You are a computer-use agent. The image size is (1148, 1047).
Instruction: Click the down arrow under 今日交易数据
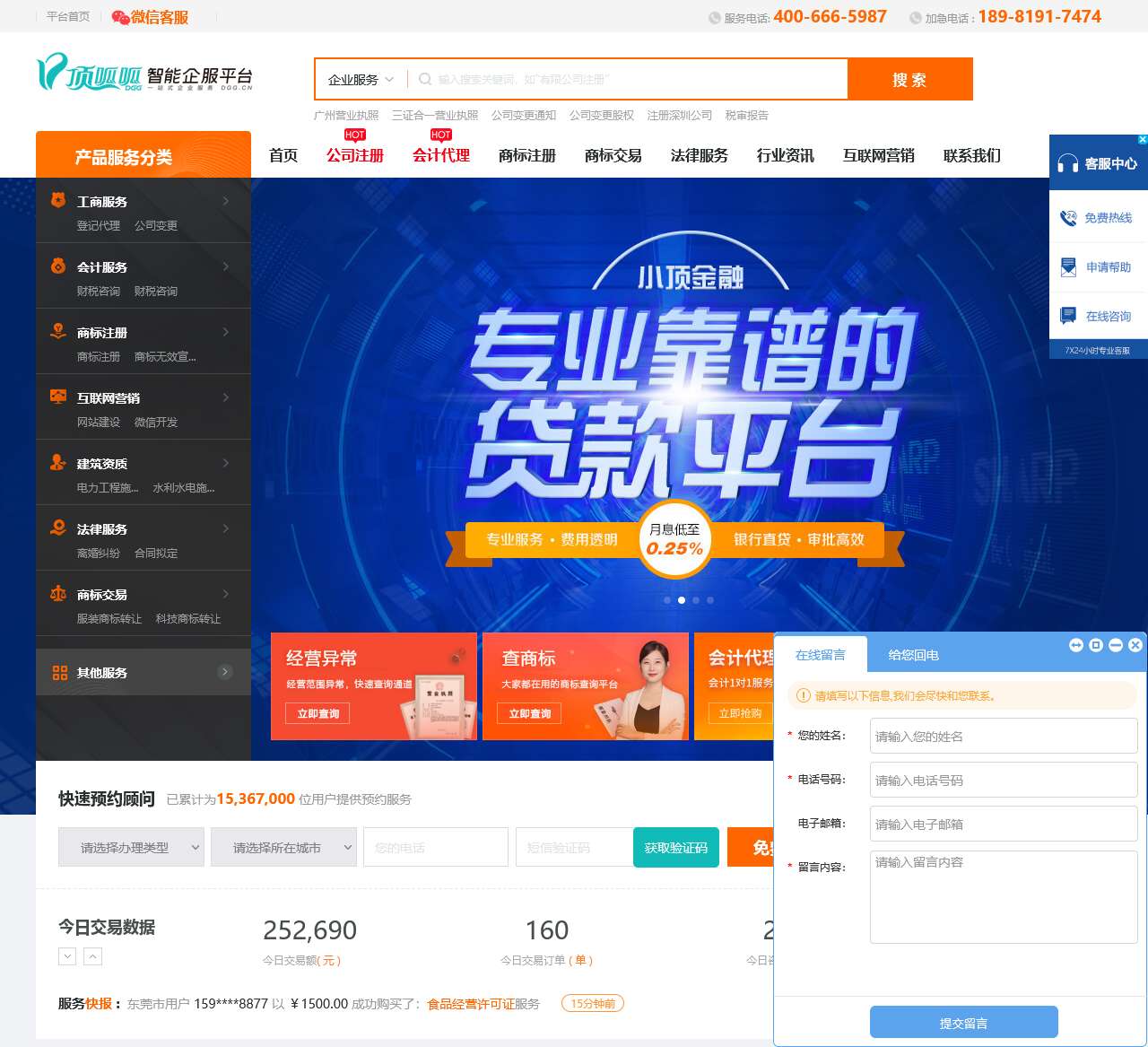point(67,956)
